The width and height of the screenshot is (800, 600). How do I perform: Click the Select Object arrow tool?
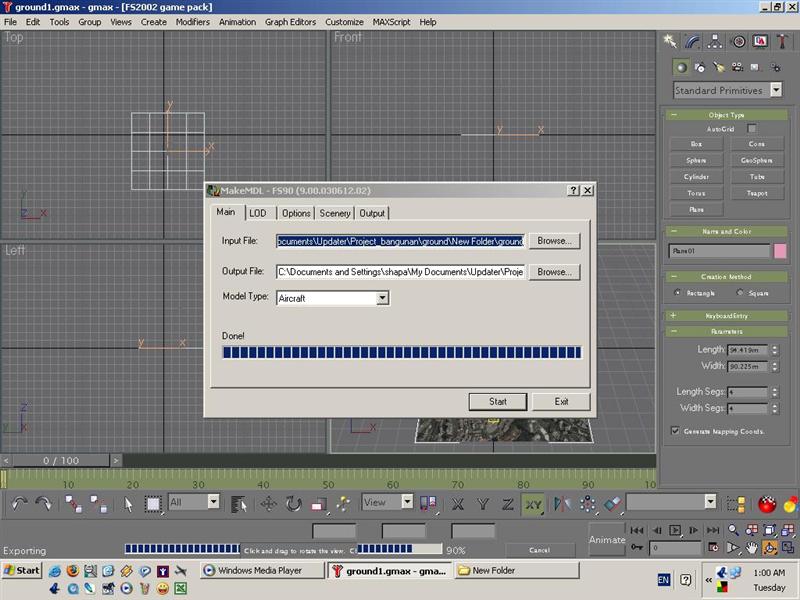coord(129,504)
